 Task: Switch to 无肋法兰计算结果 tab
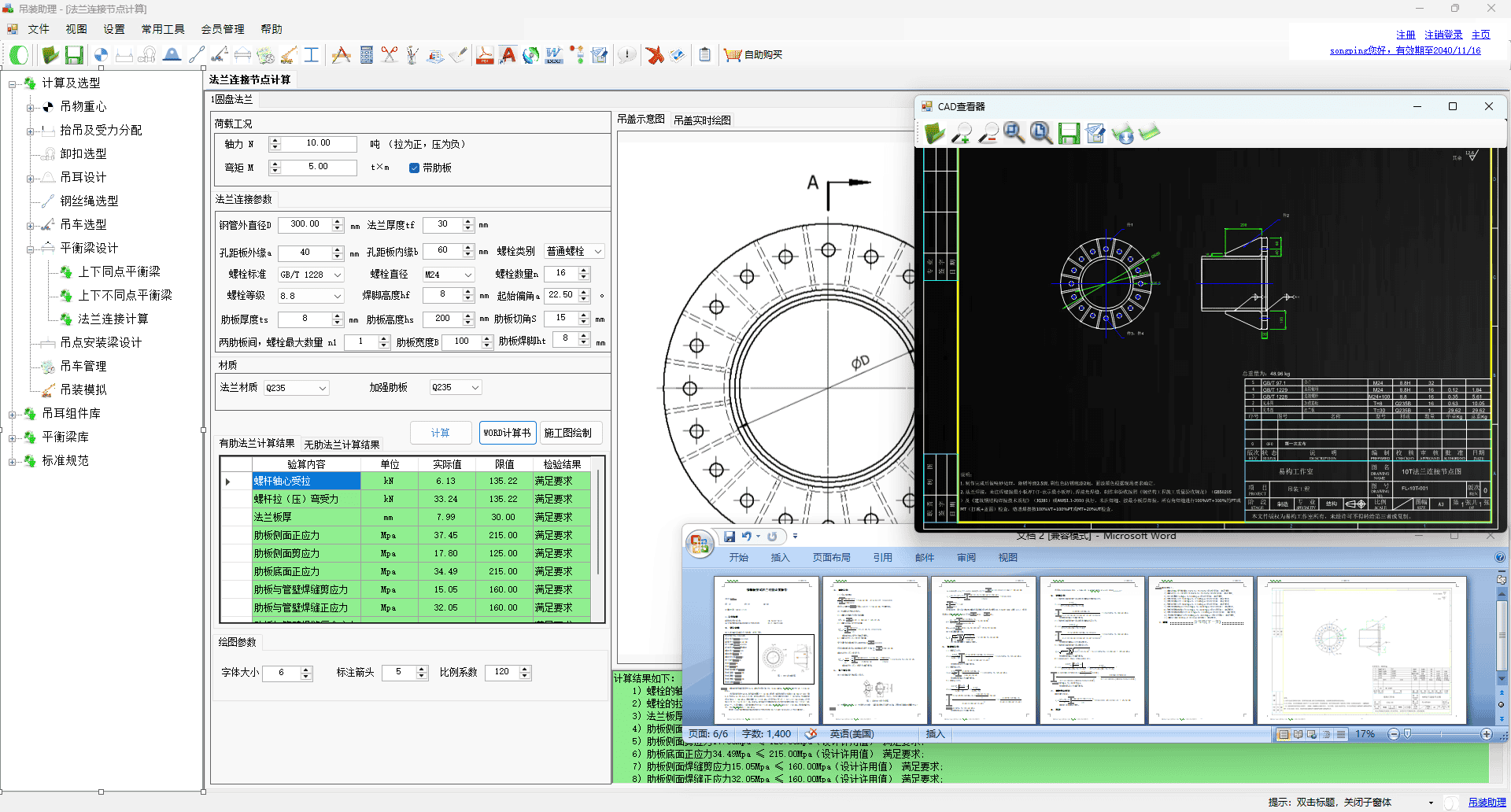pos(342,445)
